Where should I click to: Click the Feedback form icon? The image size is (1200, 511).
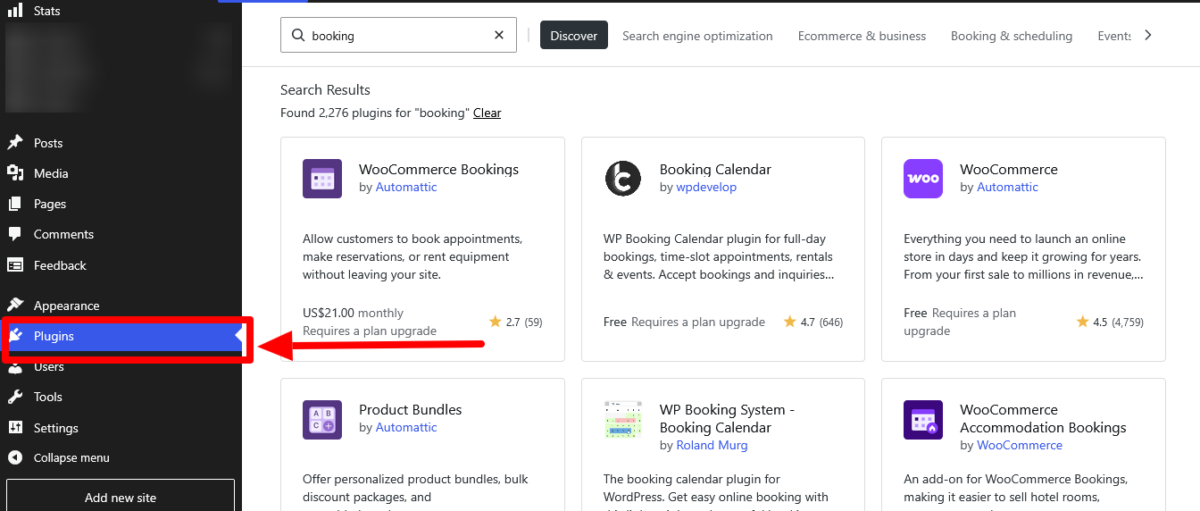(x=15, y=265)
